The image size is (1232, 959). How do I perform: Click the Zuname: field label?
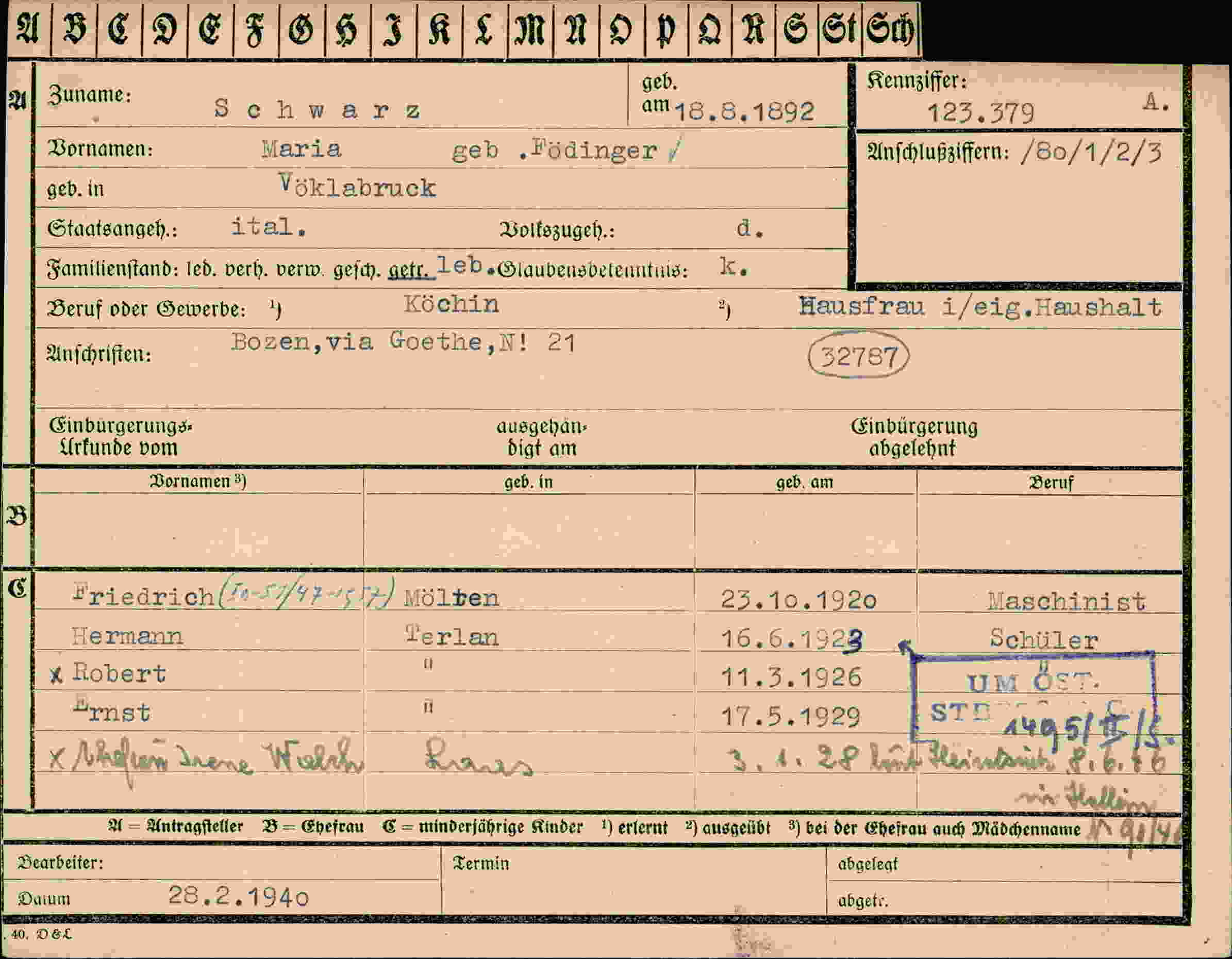[90, 95]
